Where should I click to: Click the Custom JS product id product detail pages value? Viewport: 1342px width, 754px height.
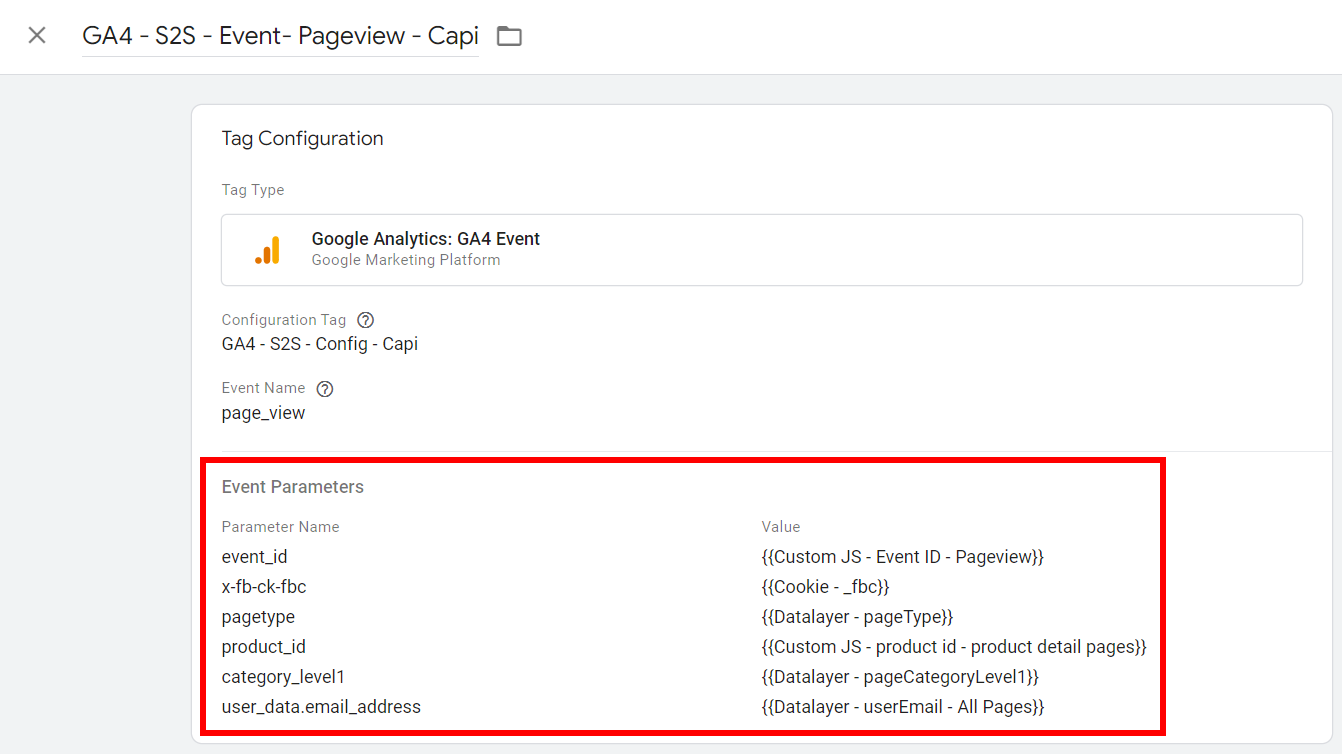tap(954, 647)
